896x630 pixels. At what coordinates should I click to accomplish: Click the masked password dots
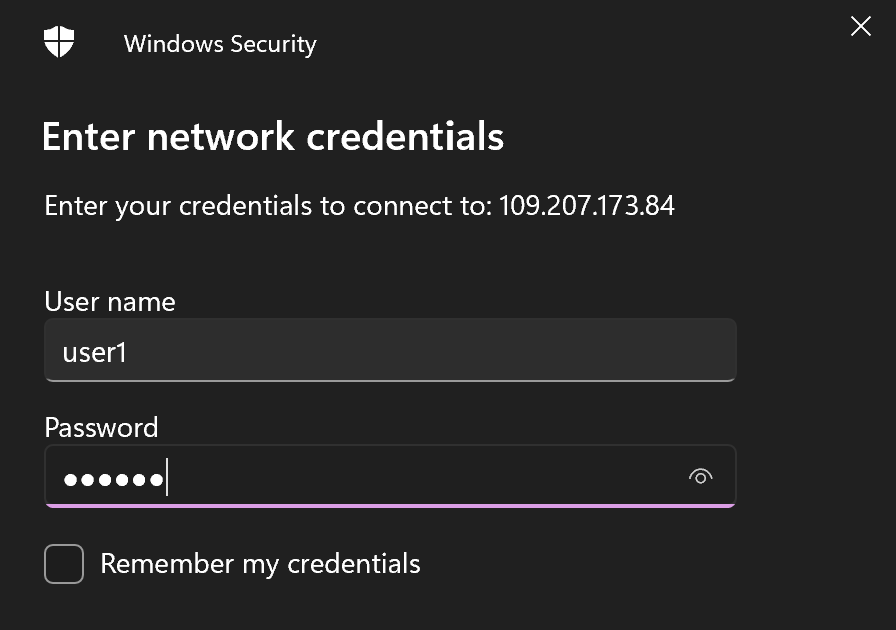tap(114, 479)
